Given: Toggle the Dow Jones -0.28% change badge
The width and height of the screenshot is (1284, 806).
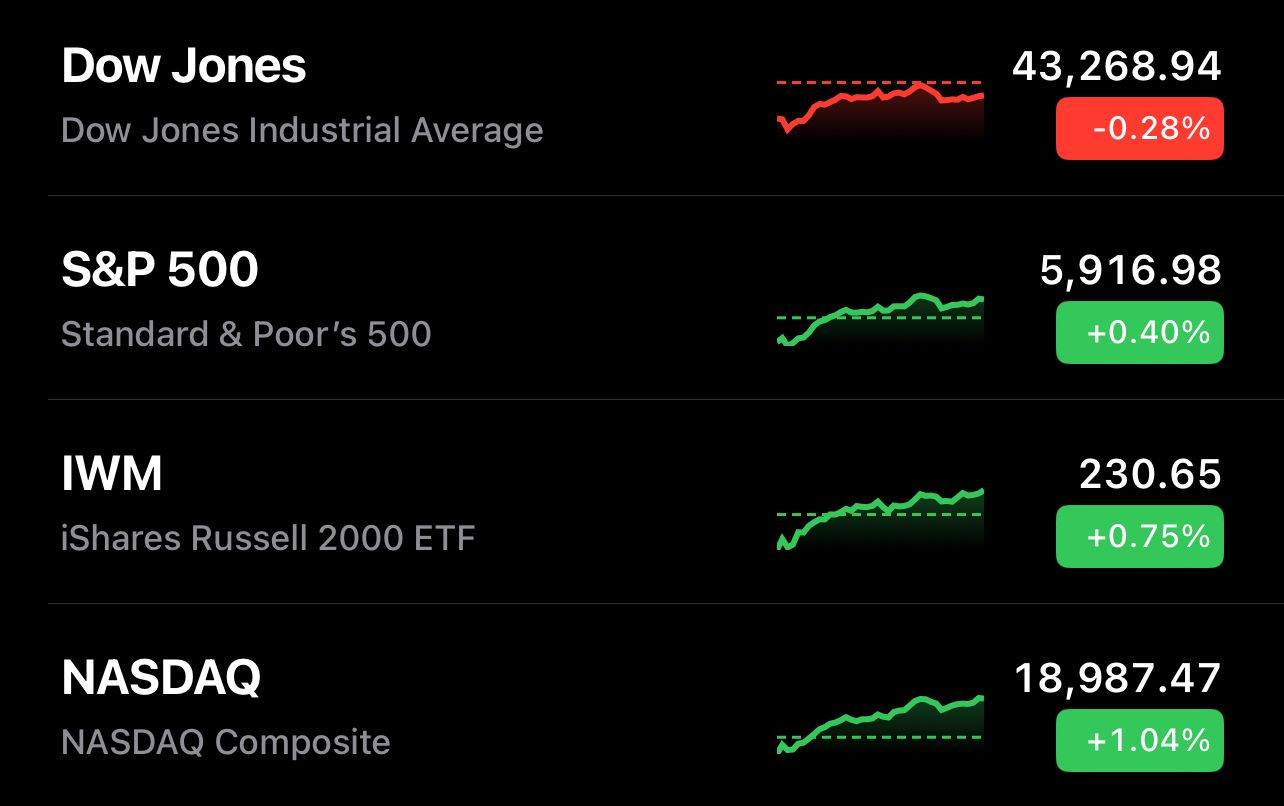Looking at the screenshot, I should pos(1140,129).
